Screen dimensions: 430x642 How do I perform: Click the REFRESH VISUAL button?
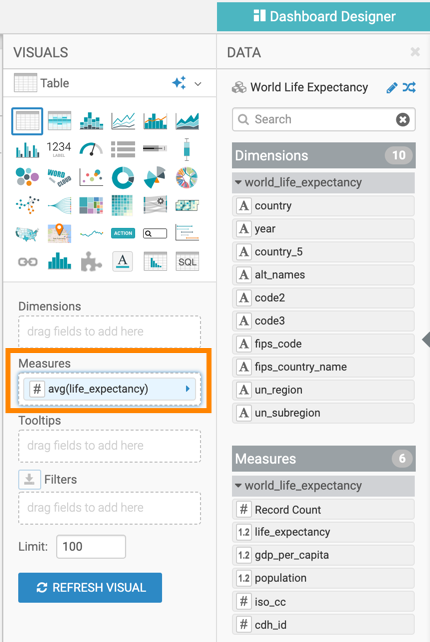90,588
